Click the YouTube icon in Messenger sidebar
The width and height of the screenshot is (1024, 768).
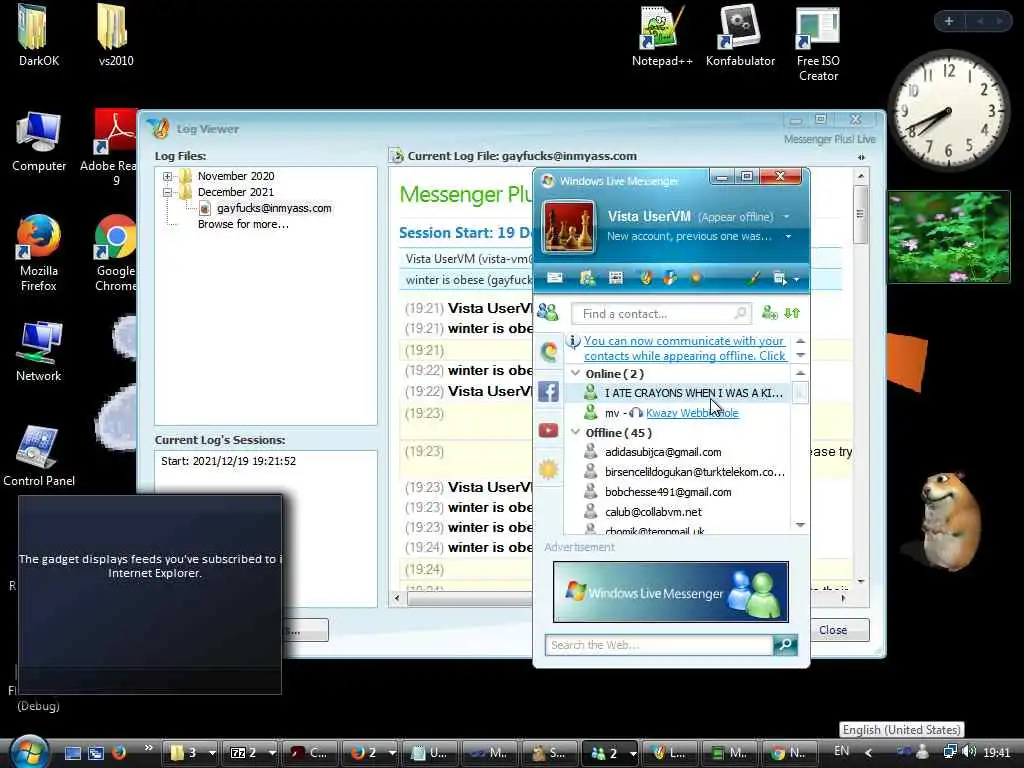click(x=548, y=430)
